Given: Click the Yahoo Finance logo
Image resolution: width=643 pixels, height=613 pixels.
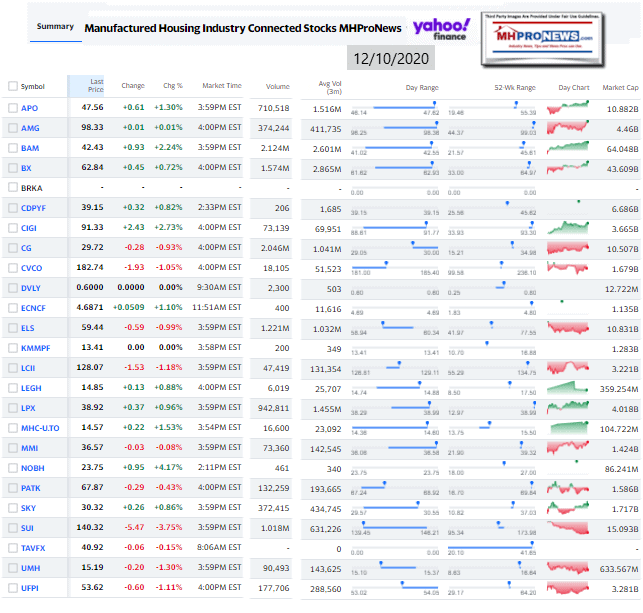Looking at the screenshot, I should tap(441, 29).
